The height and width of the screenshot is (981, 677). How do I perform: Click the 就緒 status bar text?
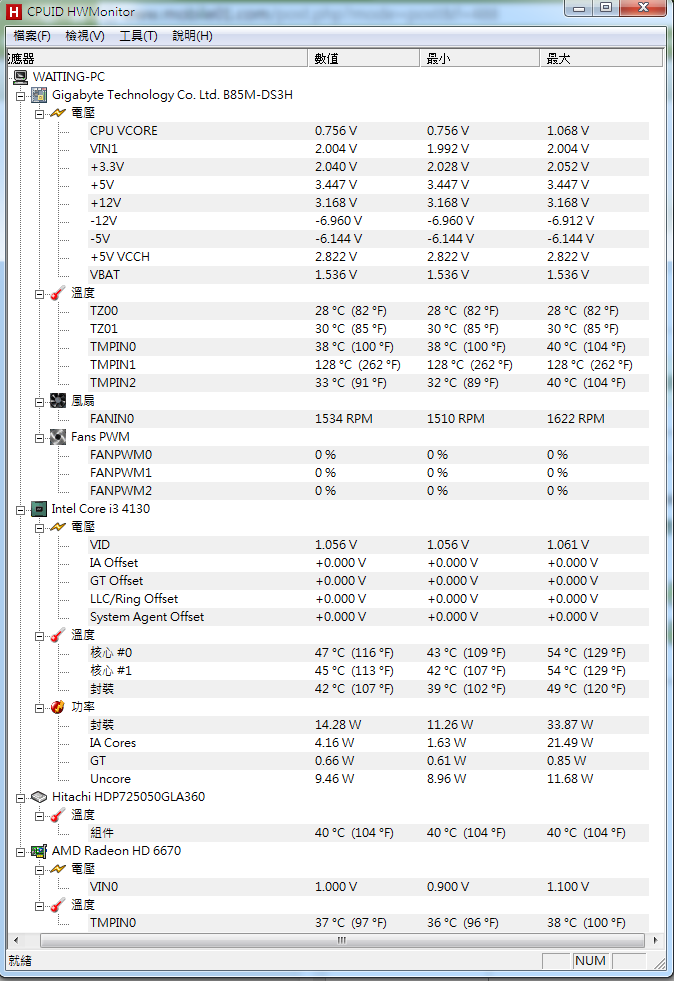click(20, 961)
